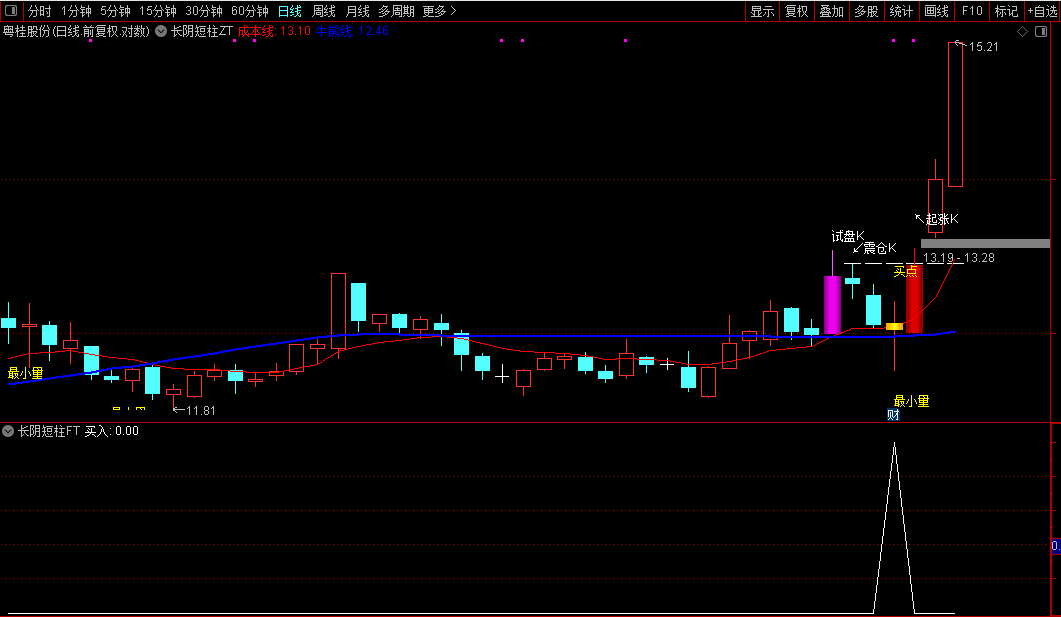This screenshot has width=1061, height=617.
Task: Open the 长阴短柱FT indicator dropdown
Action: pos(8,431)
